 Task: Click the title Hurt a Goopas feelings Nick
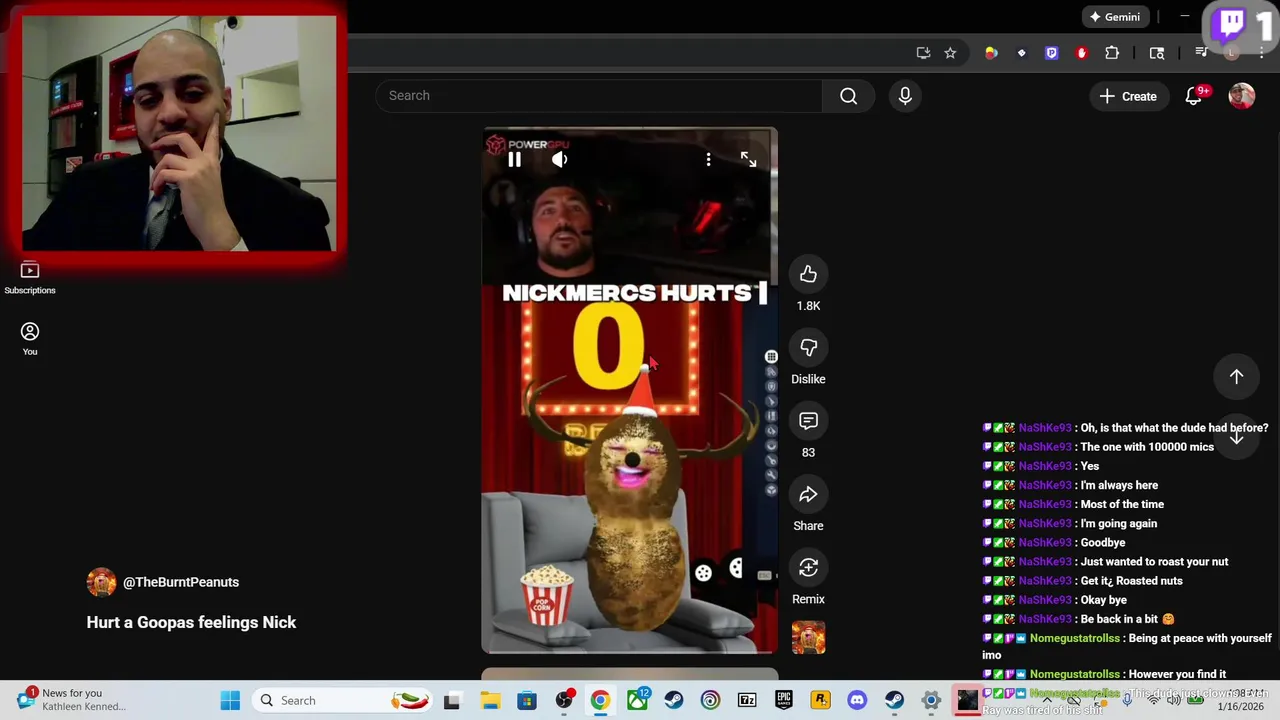191,622
